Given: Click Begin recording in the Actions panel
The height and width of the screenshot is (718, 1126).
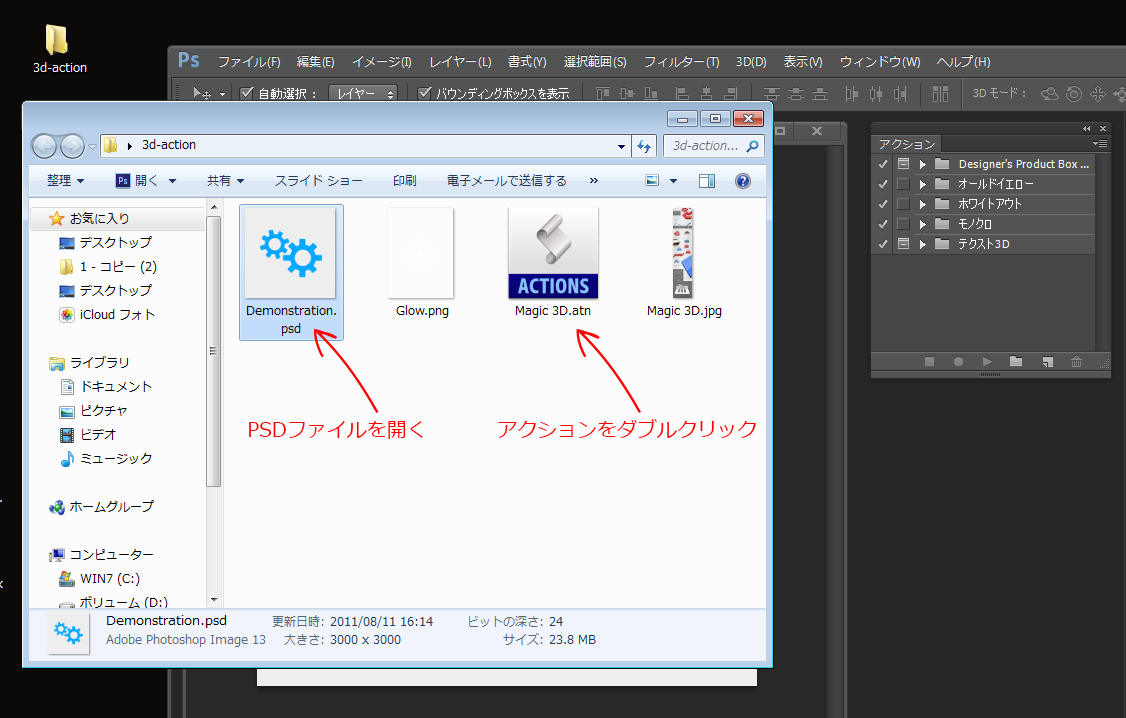Looking at the screenshot, I should point(958,361).
